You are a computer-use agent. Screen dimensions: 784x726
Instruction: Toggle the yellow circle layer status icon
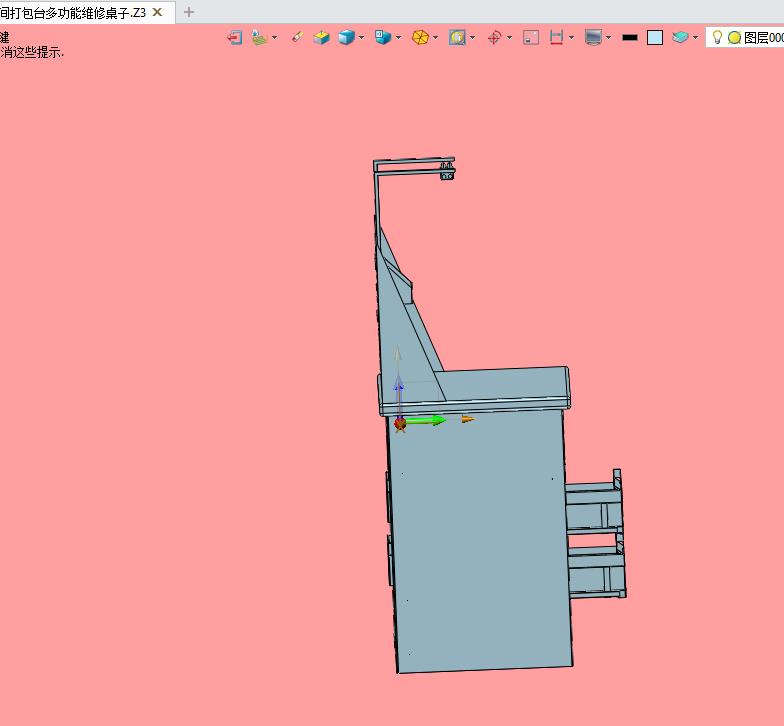click(734, 37)
